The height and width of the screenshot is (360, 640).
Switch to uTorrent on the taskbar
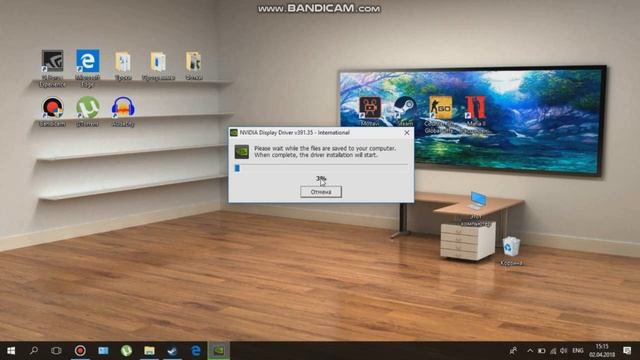pyautogui.click(x=126, y=351)
